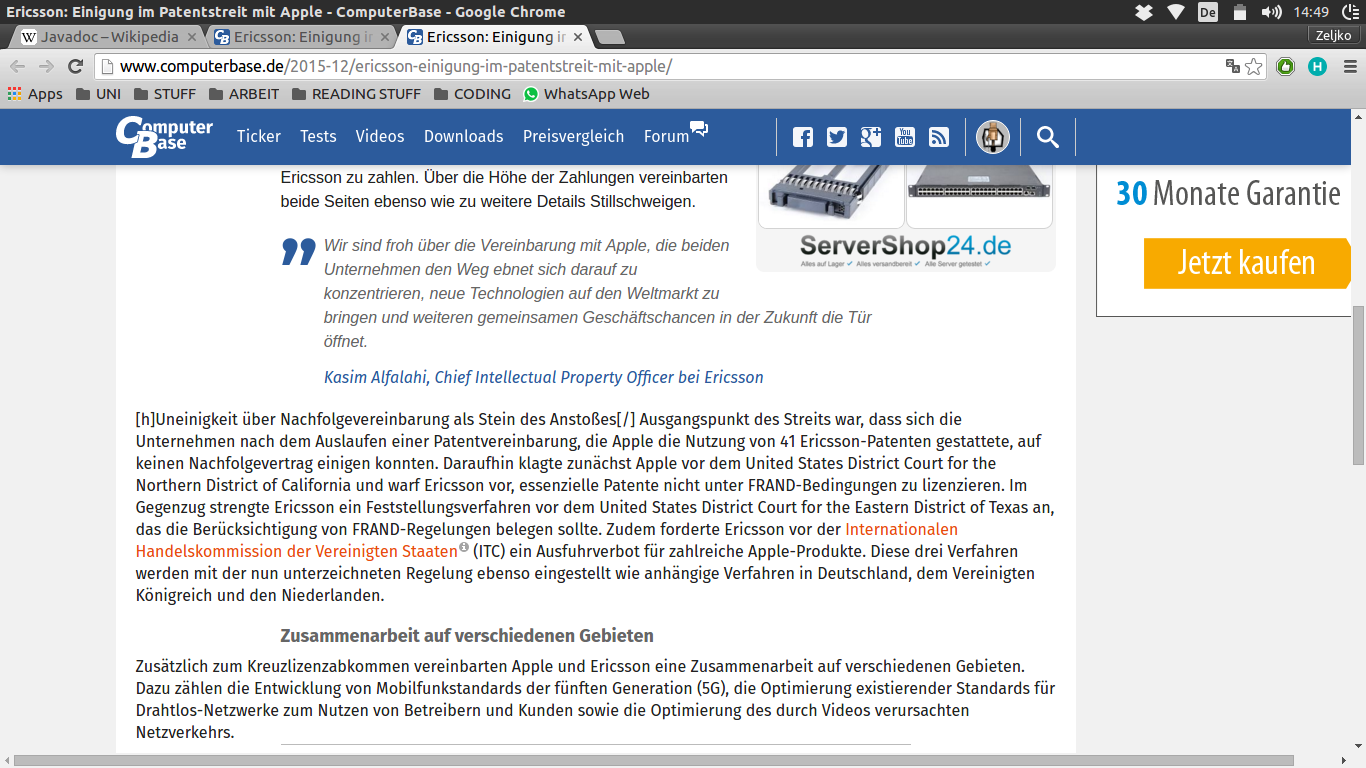Viewport: 1366px width, 768px height.
Task: Click Jetzt kaufen button in the ad
Action: point(1246,263)
